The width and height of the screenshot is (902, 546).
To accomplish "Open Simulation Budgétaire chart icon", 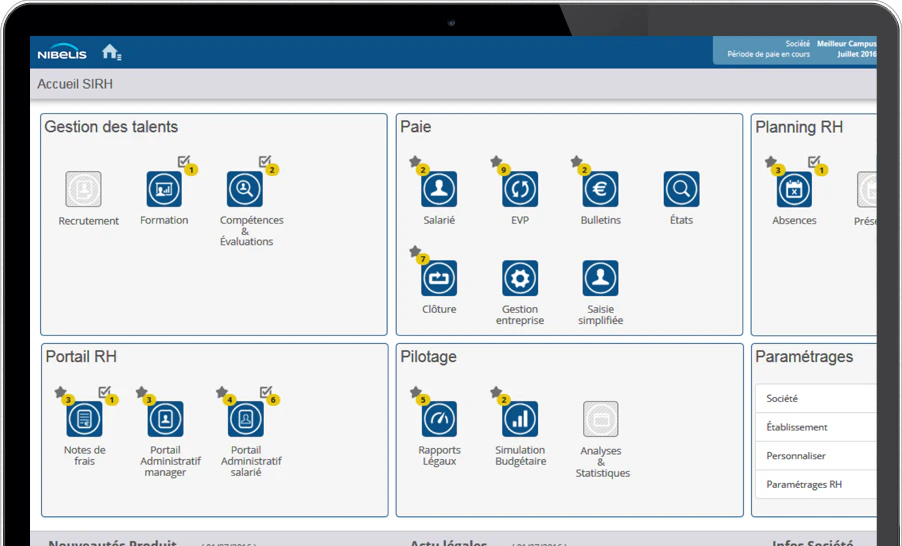I will pos(520,419).
